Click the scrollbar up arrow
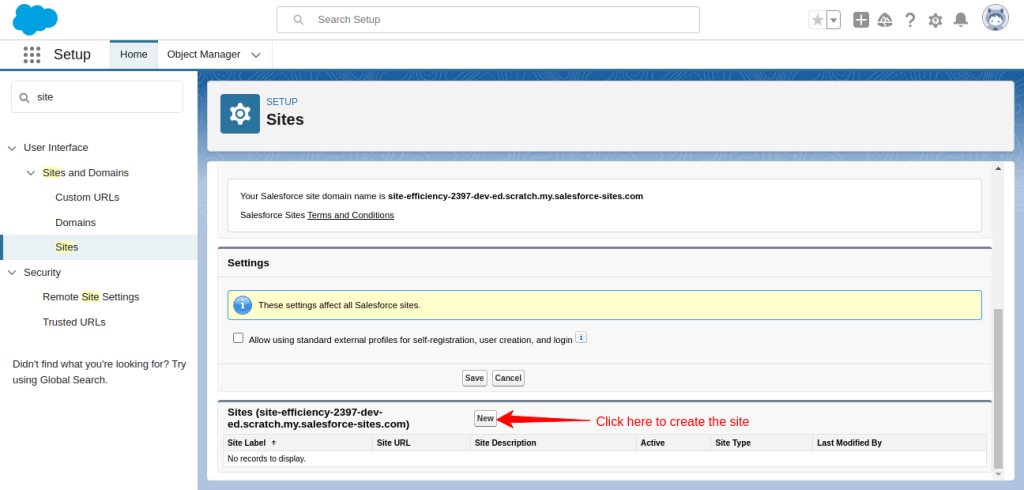The image size is (1024, 490). click(998, 169)
